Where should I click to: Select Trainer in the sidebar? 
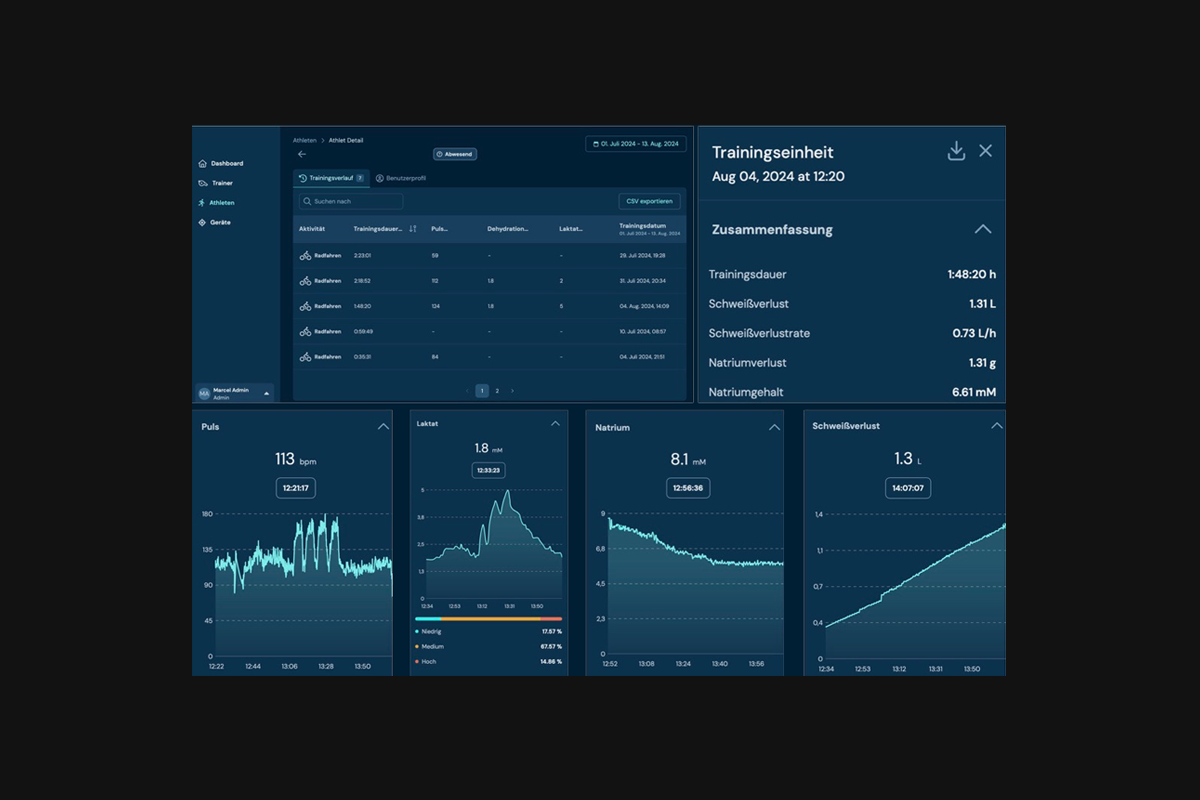point(221,183)
